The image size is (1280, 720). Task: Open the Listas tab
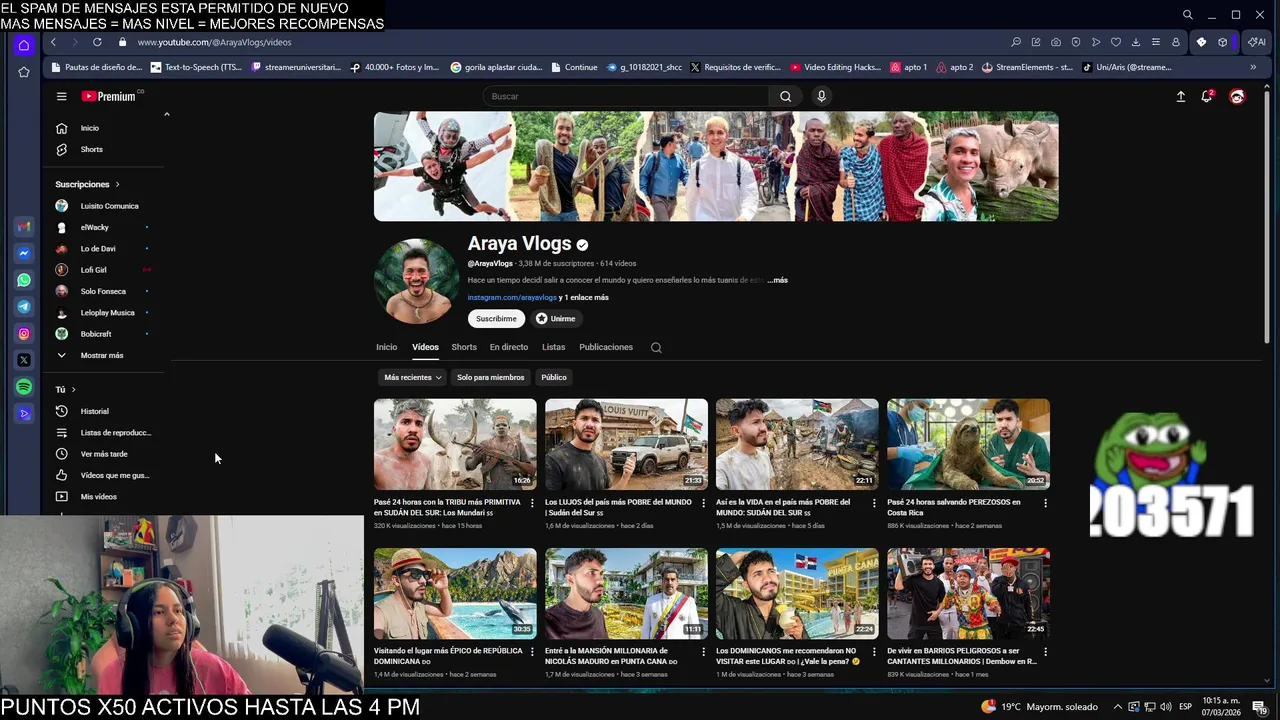pyautogui.click(x=553, y=347)
